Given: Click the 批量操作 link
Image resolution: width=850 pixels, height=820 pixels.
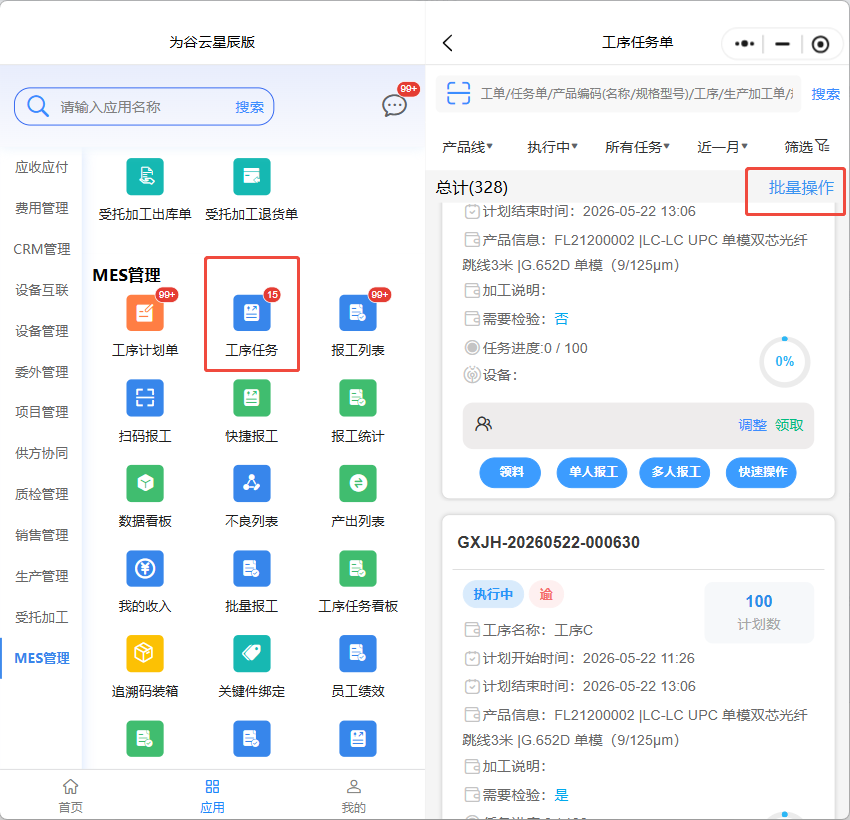Looking at the screenshot, I should pos(801,188).
